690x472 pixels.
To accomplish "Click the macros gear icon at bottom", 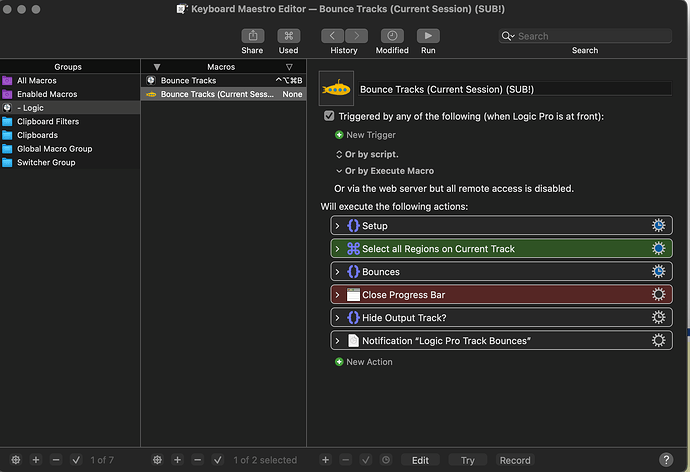I will click(x=157, y=460).
